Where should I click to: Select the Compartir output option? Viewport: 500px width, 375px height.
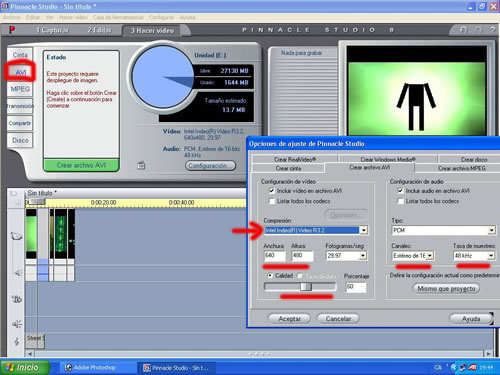20,123
